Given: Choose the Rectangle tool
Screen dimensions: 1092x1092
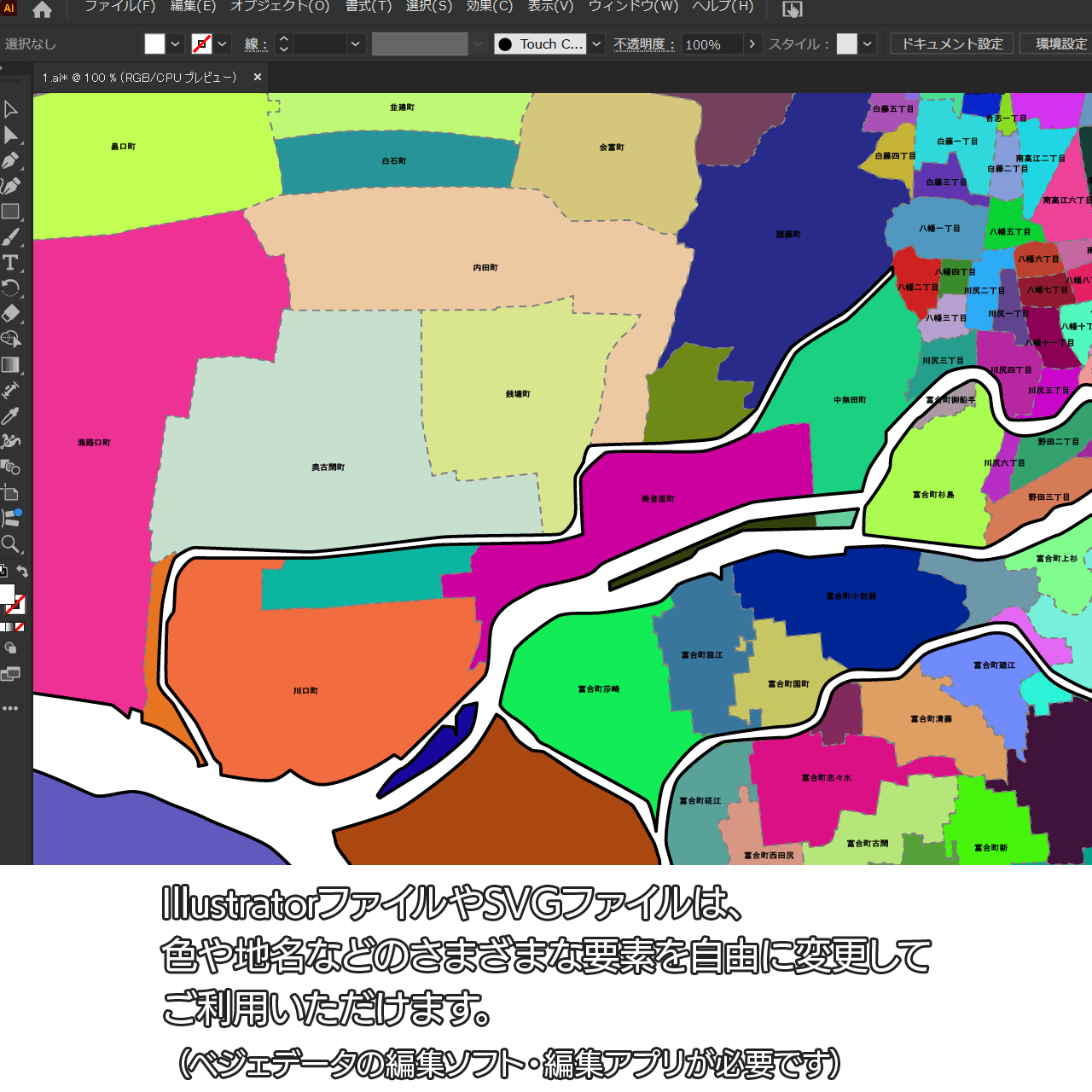Looking at the screenshot, I should 10,212.
